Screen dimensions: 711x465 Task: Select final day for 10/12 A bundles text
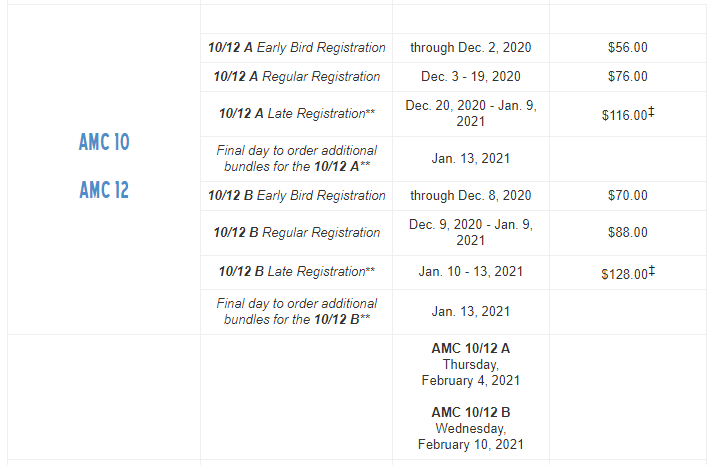[297, 159]
